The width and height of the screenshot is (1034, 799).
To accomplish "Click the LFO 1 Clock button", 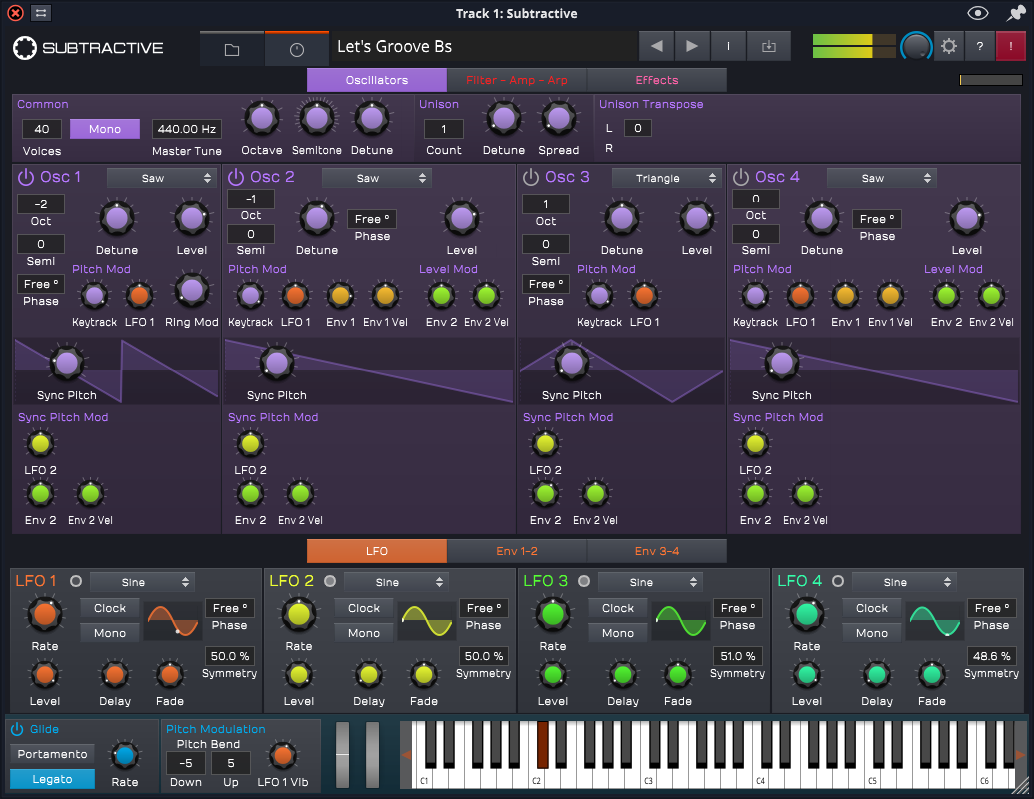I will [x=109, y=608].
